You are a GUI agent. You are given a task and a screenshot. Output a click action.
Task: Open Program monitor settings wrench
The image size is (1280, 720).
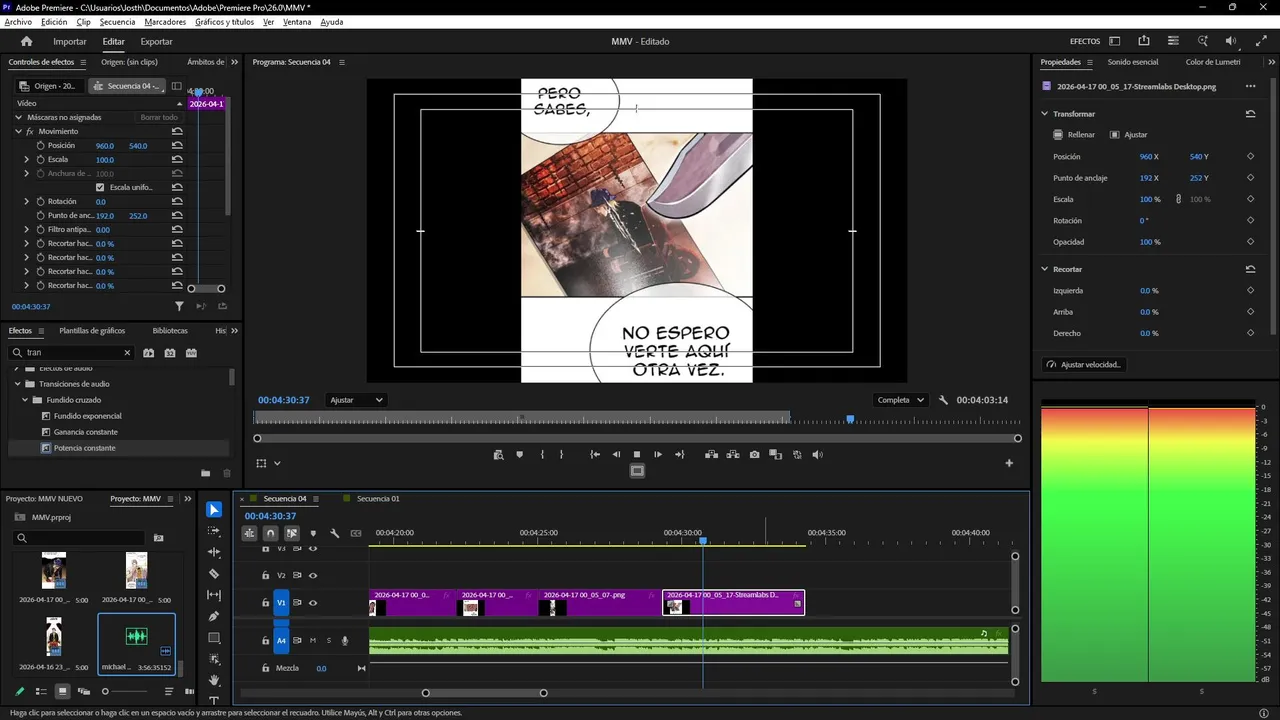click(x=943, y=400)
